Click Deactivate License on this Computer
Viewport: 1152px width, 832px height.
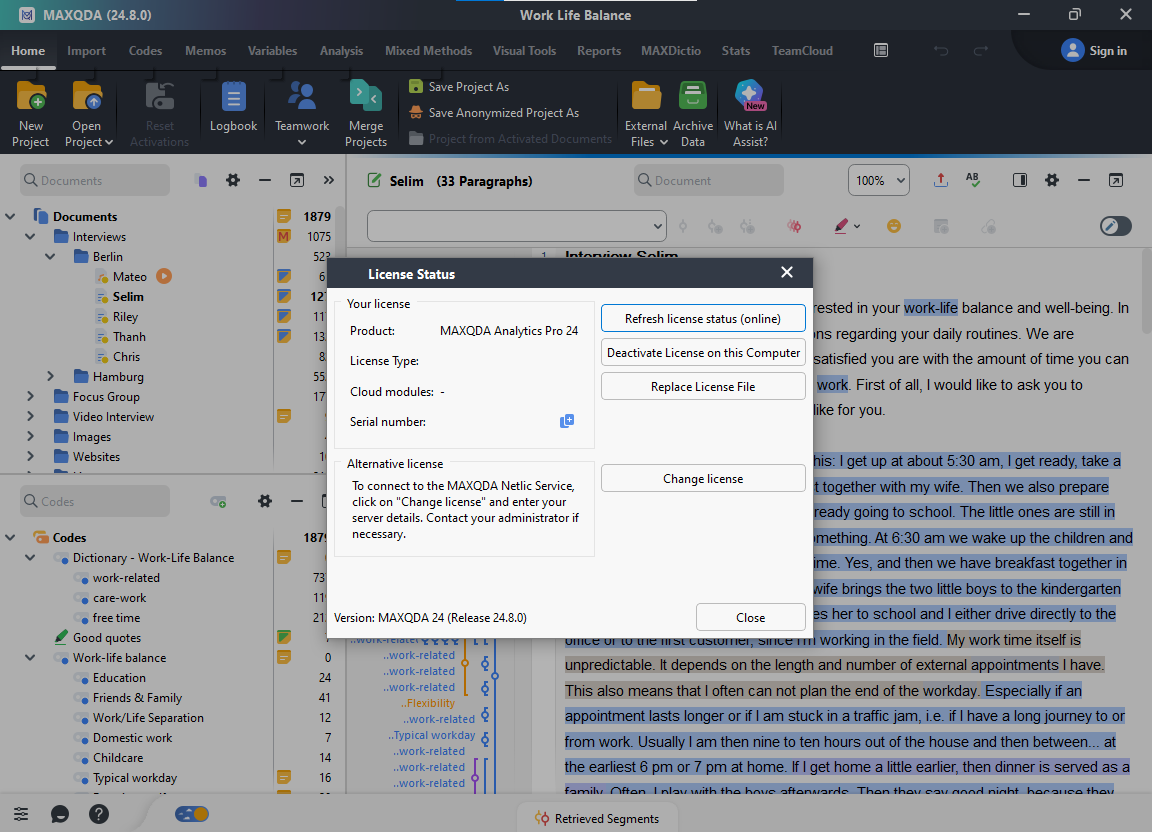coord(702,352)
